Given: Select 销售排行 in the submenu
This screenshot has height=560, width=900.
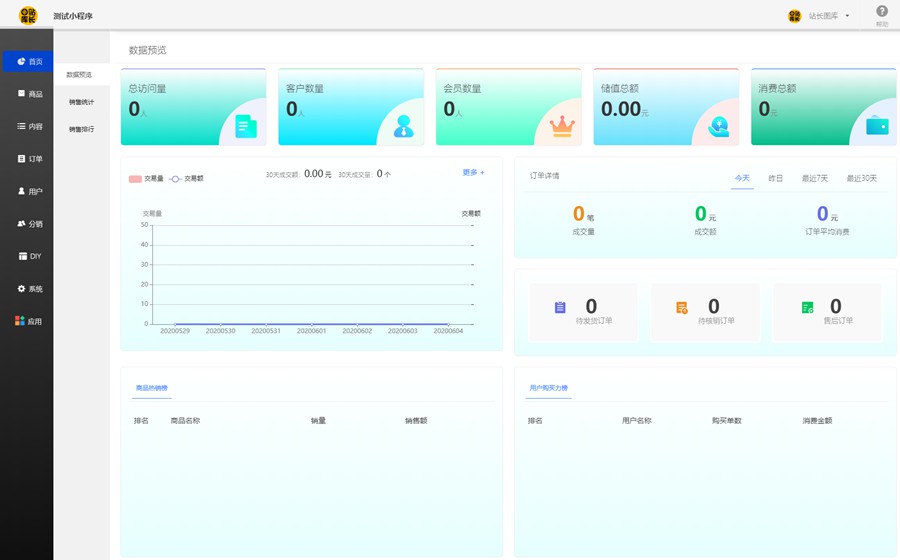Looking at the screenshot, I should [x=81, y=129].
